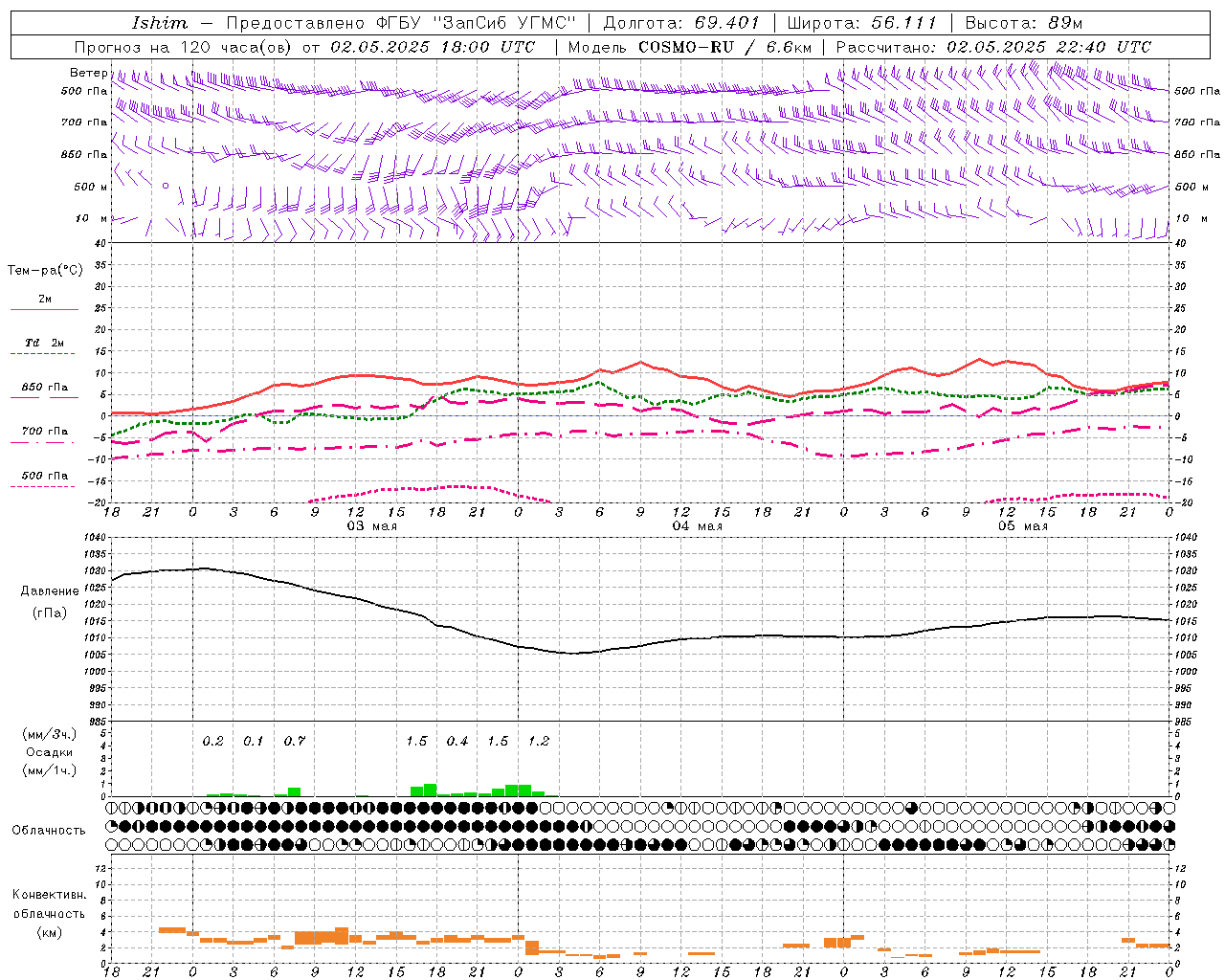Click the station name "Ishim" in header
Viewport: 1225px width, 980px height.
coord(159,23)
